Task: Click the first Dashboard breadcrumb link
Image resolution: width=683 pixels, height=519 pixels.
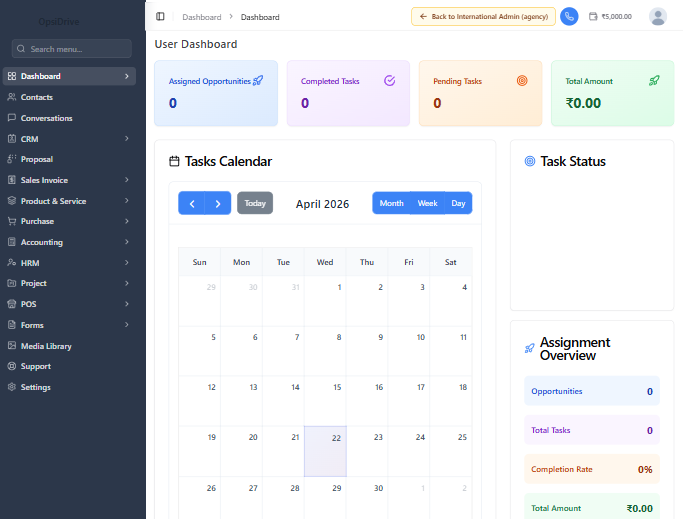Action: [202, 17]
